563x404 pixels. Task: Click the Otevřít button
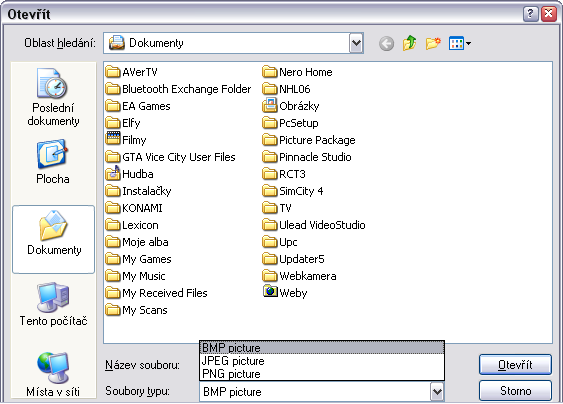click(x=515, y=365)
